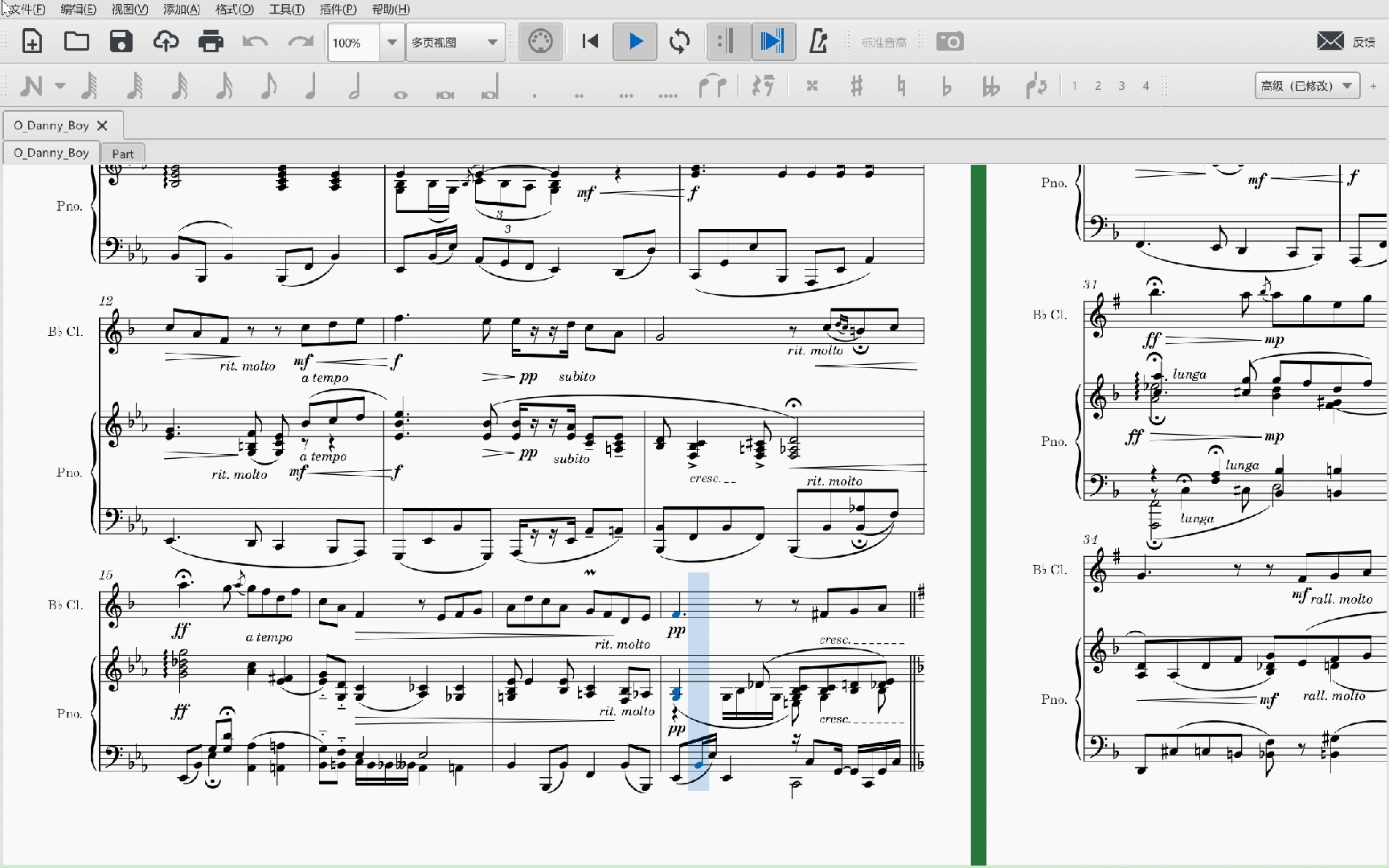Add a single augmentation dot

[x=535, y=95]
